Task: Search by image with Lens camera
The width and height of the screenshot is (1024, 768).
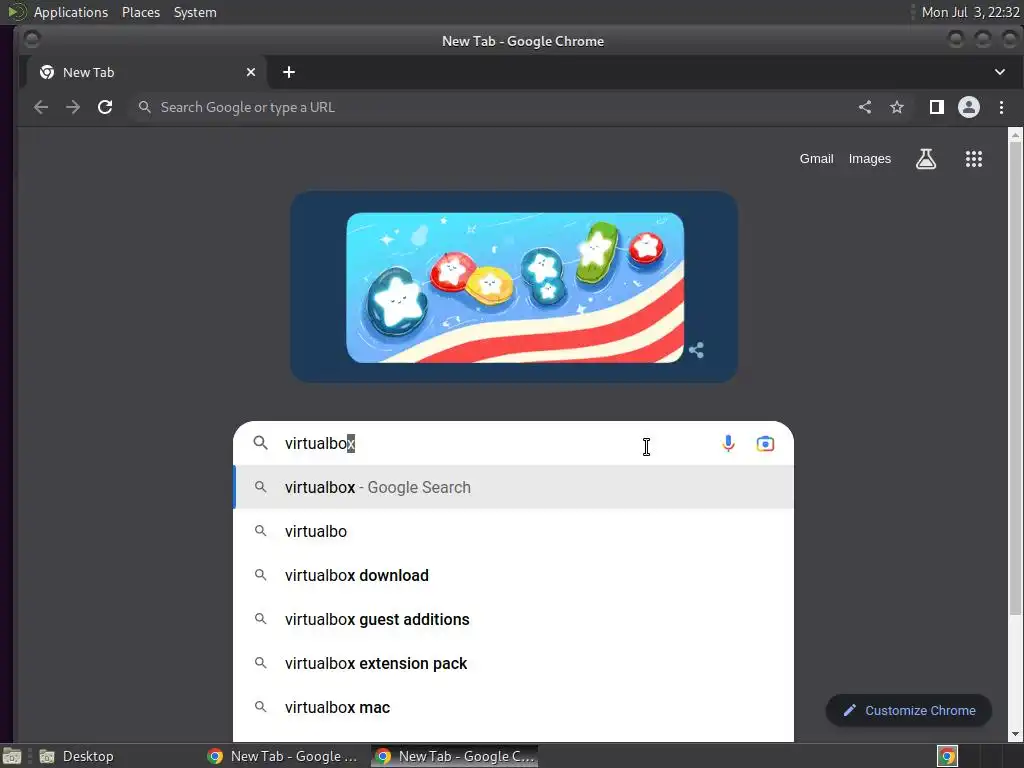Action: point(765,443)
